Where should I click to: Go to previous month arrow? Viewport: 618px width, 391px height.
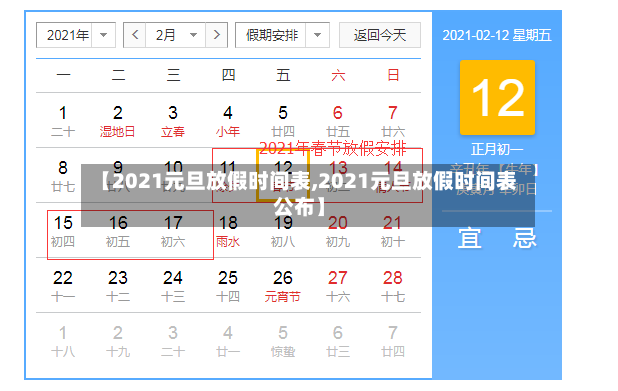(x=135, y=35)
